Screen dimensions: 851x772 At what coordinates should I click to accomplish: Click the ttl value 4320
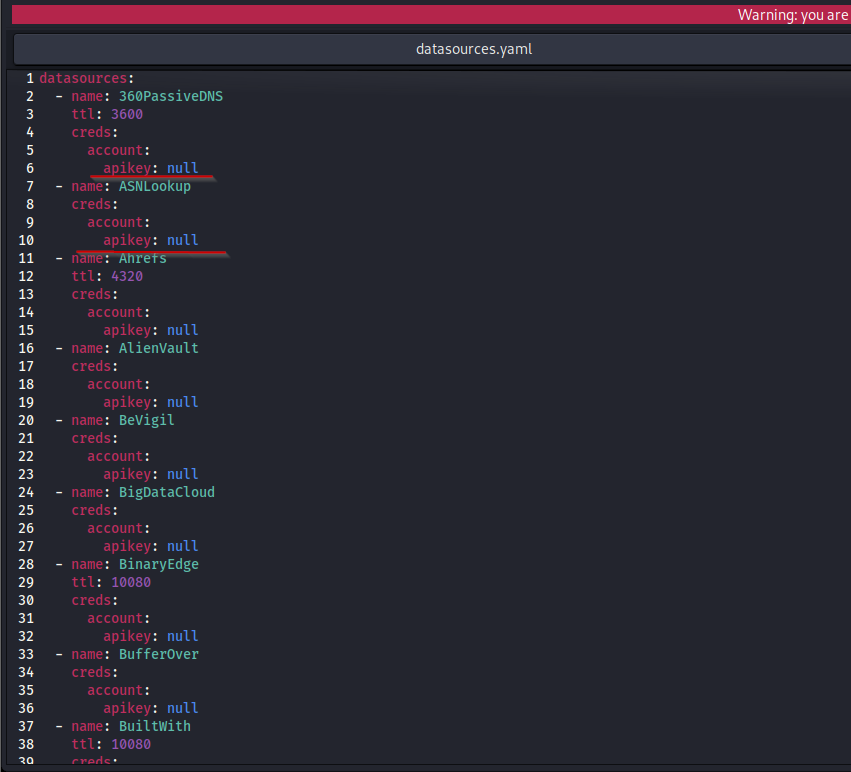coord(127,276)
